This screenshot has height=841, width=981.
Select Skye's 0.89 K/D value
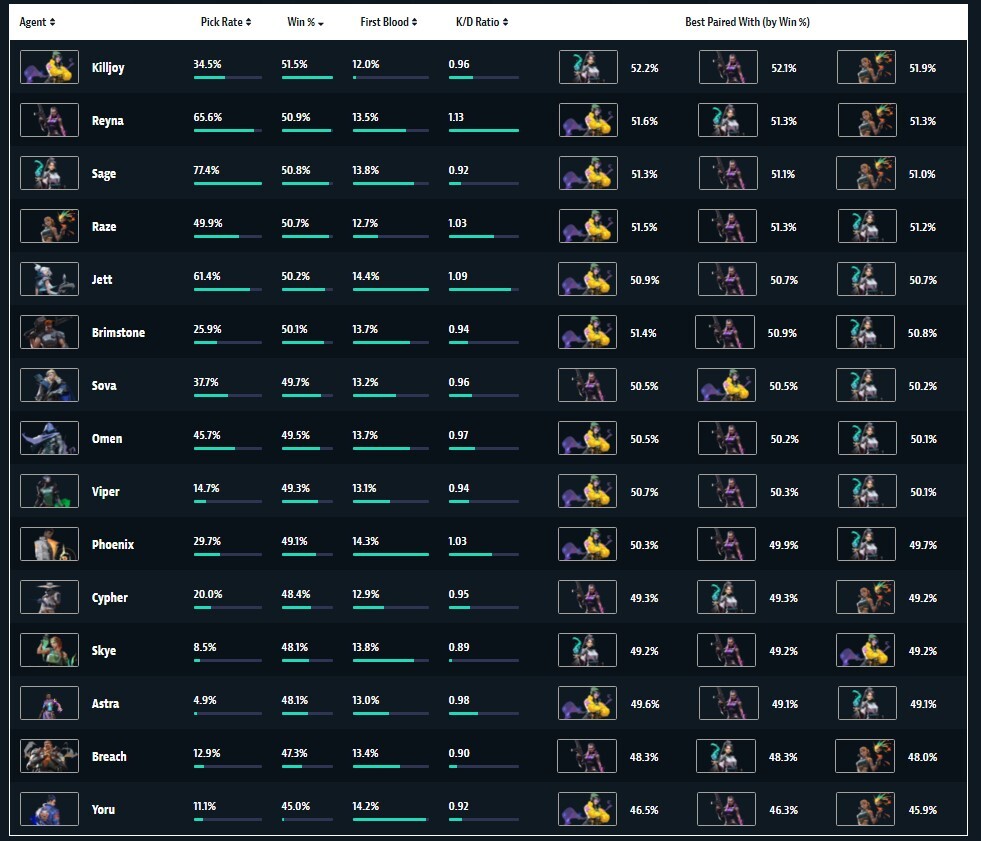[459, 647]
